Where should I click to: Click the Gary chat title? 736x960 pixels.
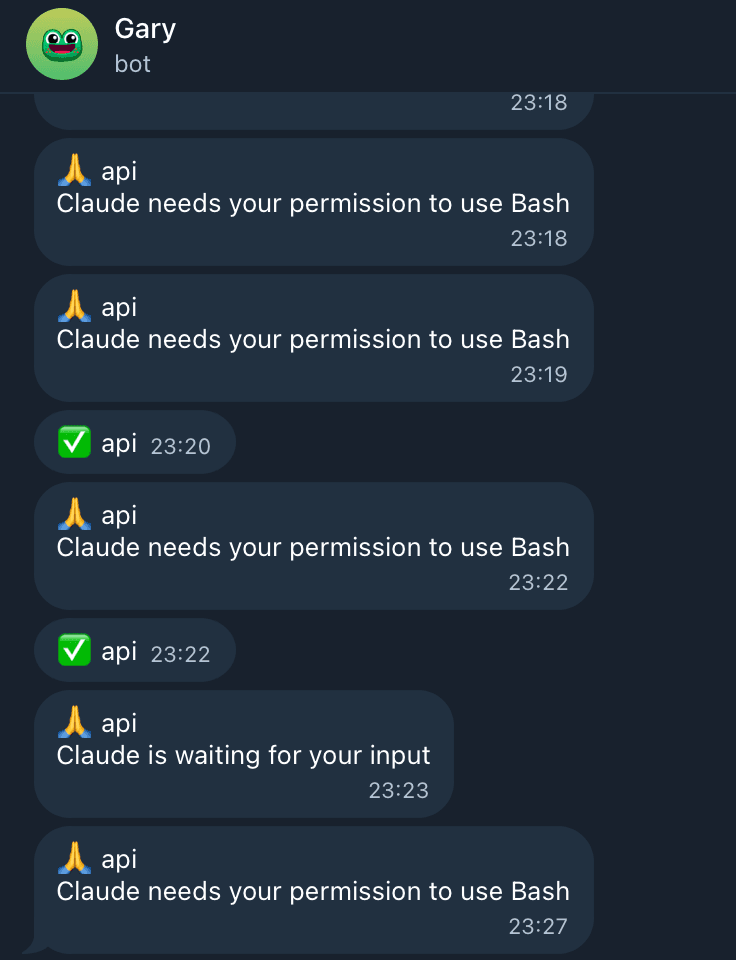tap(145, 29)
